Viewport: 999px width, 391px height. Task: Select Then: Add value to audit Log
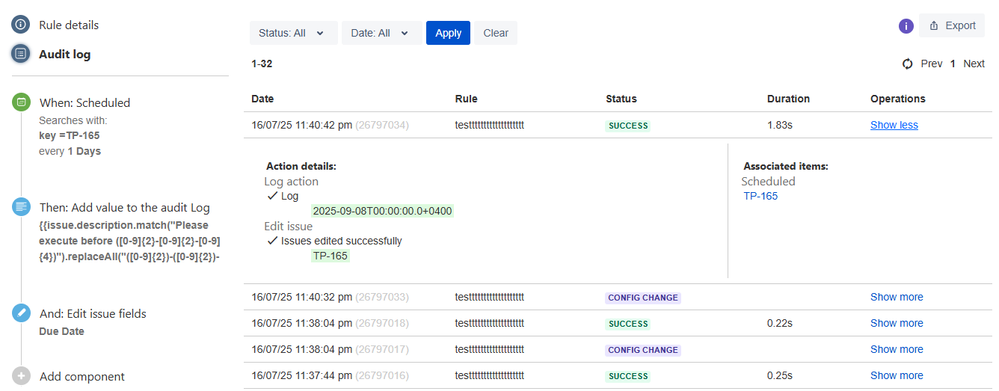[x=124, y=208]
